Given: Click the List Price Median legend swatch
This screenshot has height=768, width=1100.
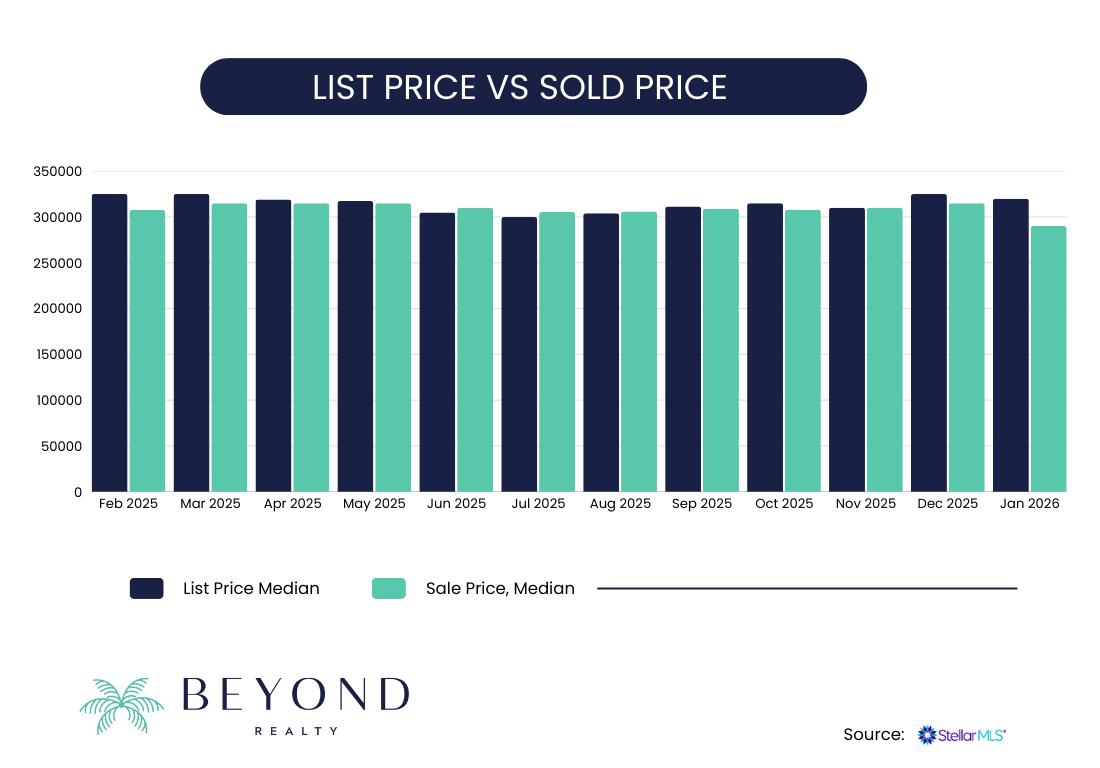Looking at the screenshot, I should pos(146,588).
